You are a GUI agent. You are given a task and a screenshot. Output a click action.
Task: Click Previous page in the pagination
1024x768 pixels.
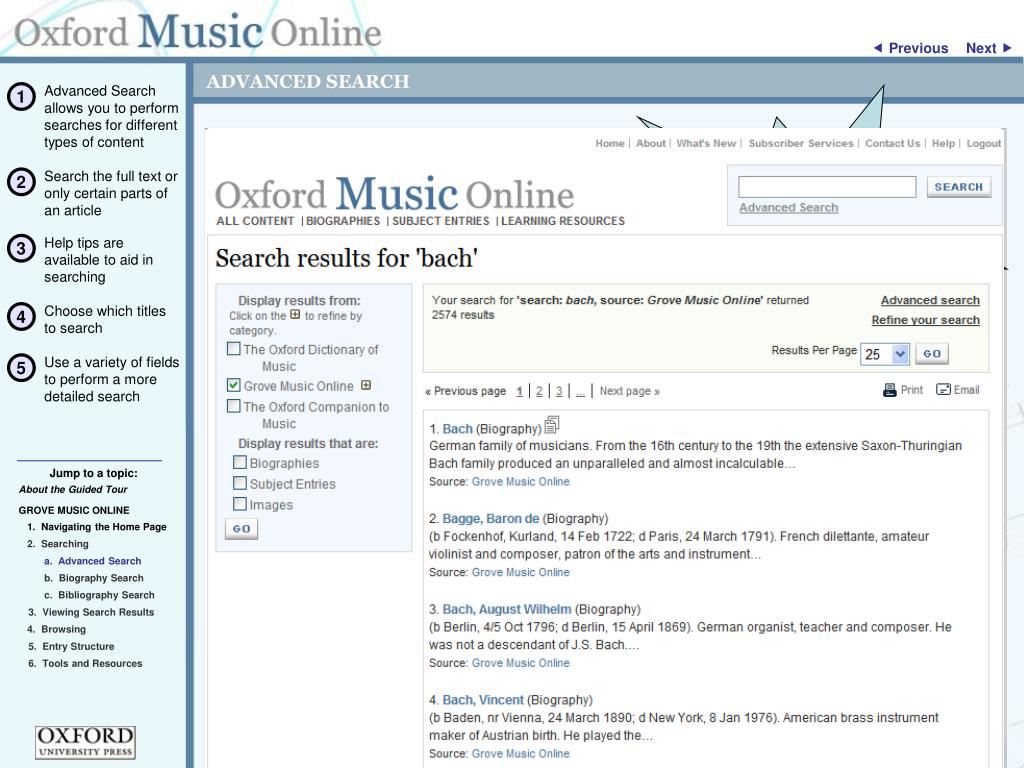click(x=466, y=391)
